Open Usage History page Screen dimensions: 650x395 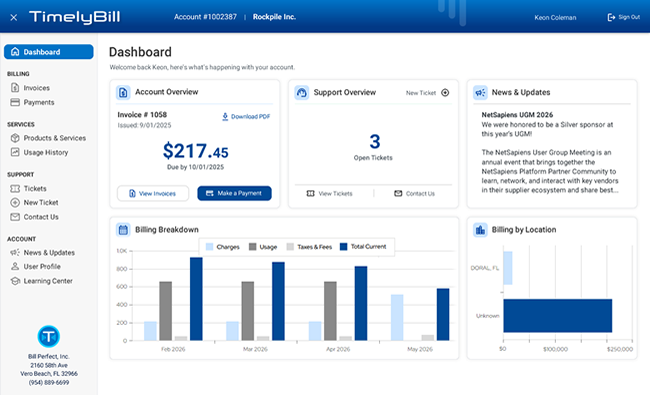tap(46, 153)
